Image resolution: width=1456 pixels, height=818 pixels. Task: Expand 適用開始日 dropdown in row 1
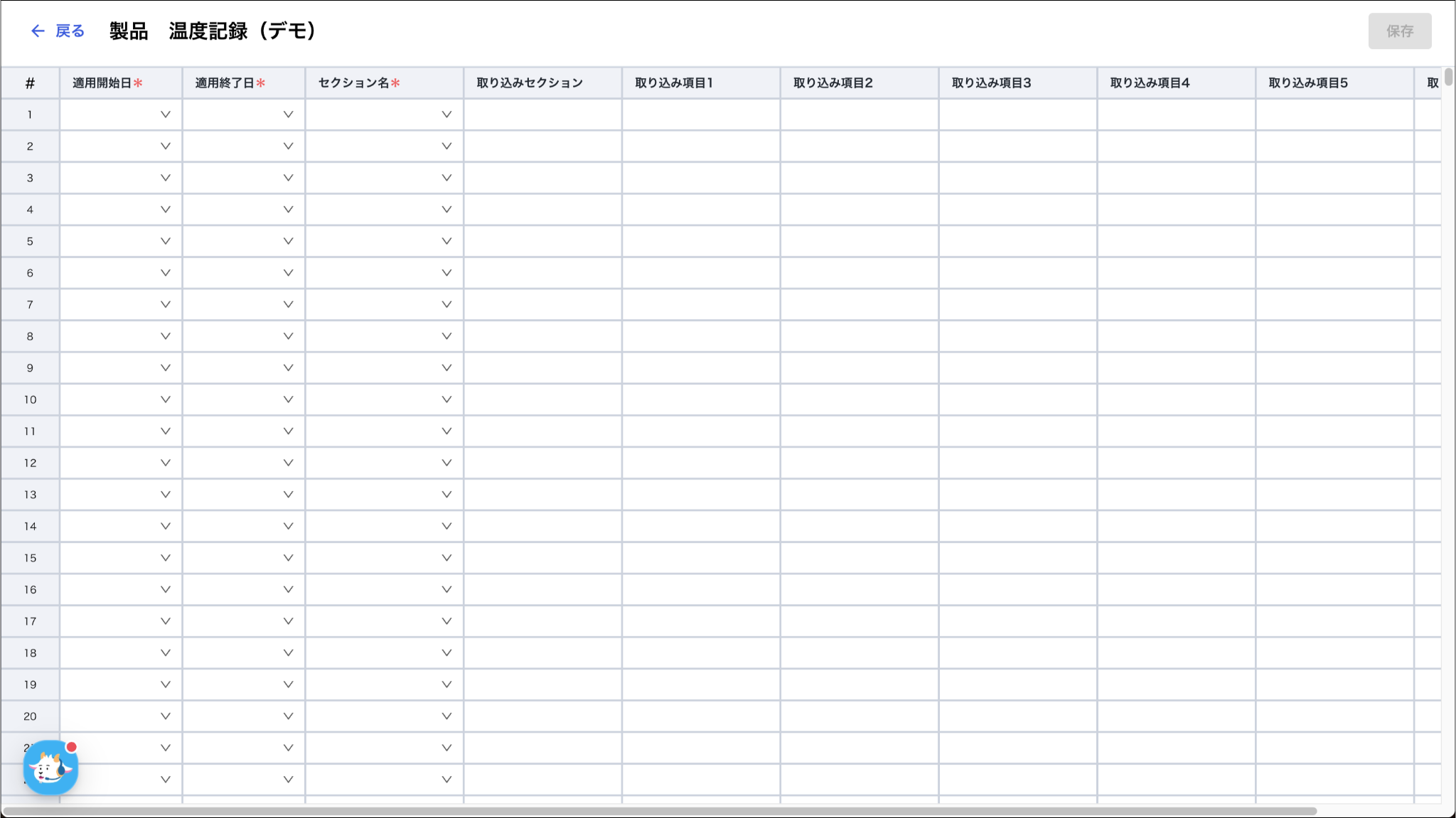tap(165, 114)
